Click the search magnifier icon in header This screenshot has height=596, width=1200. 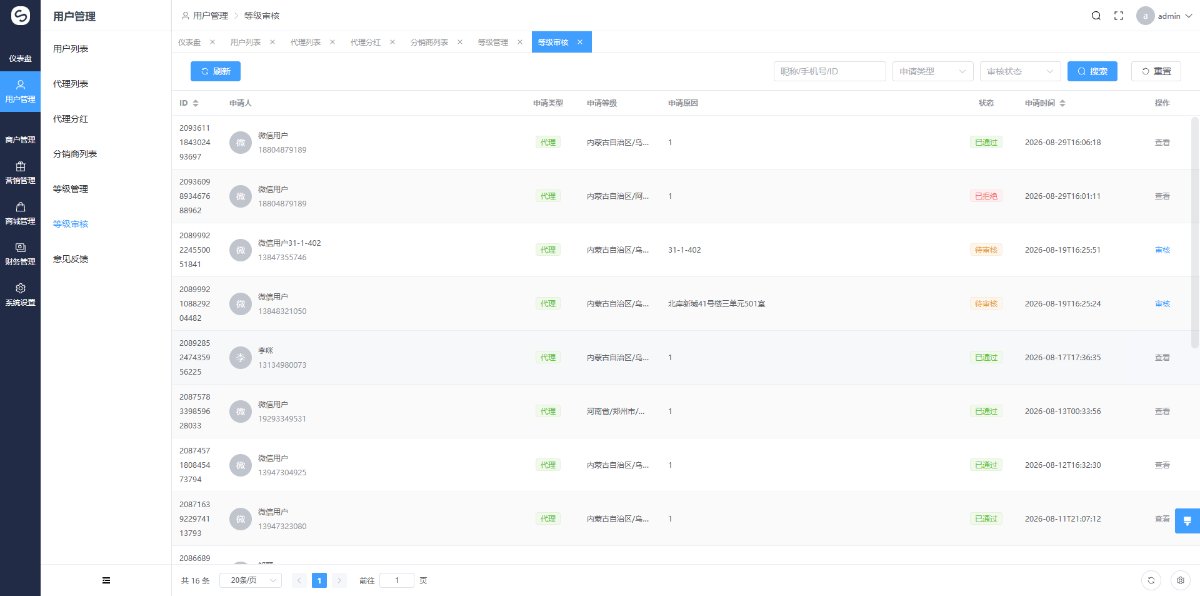coord(1096,16)
